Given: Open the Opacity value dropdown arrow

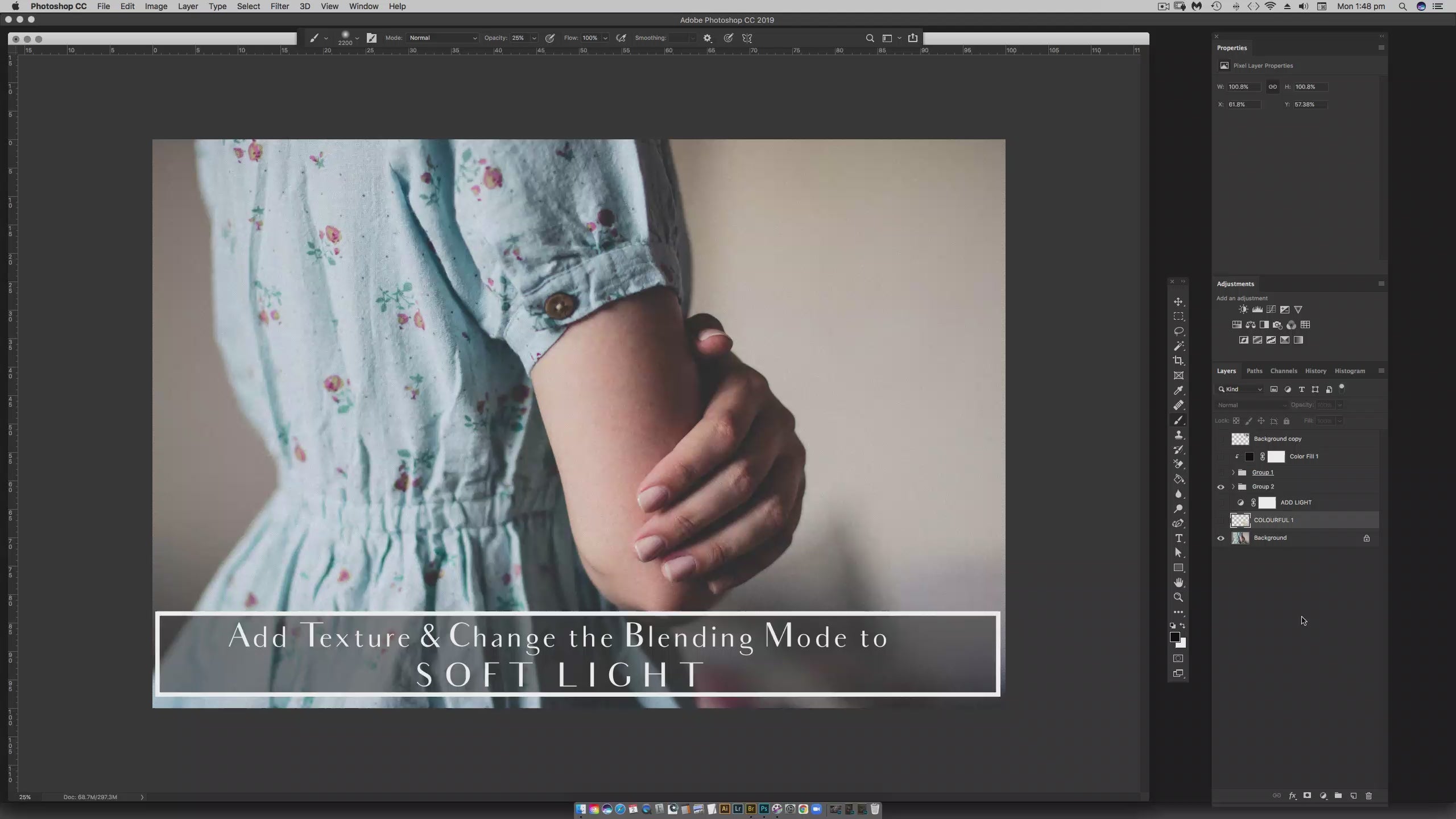Looking at the screenshot, I should click(534, 38).
